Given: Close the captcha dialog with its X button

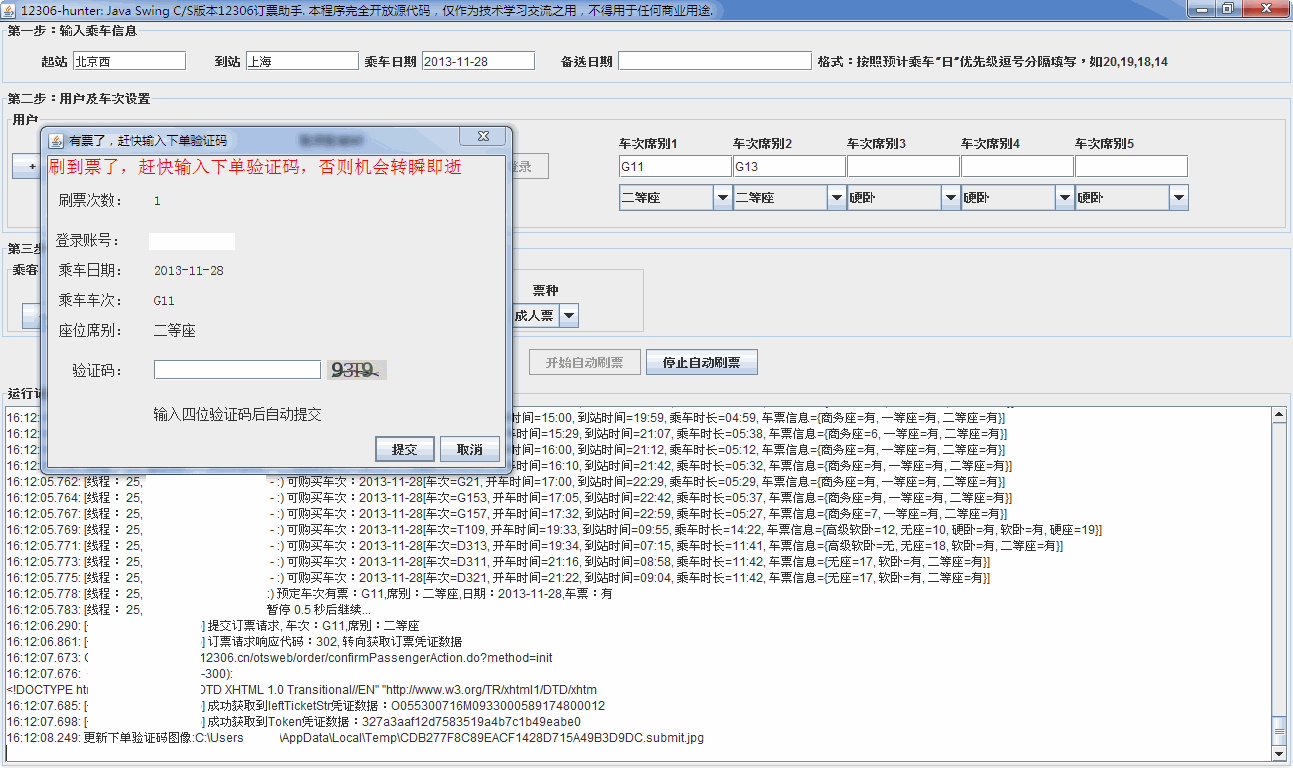Looking at the screenshot, I should coord(481,137).
